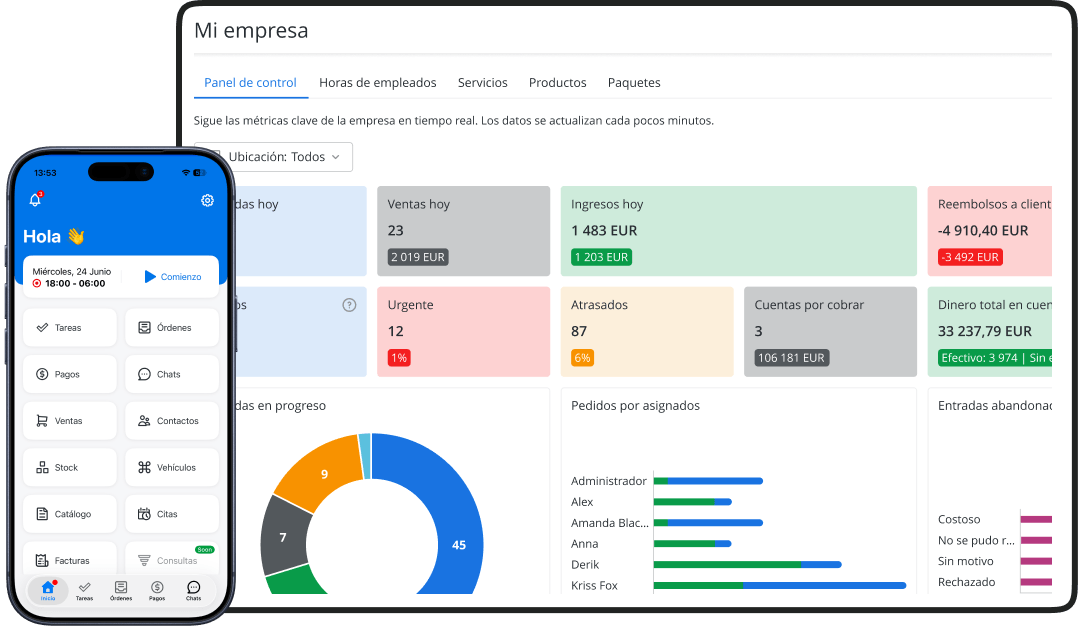Open Pagos tile on phone

pos(69,374)
